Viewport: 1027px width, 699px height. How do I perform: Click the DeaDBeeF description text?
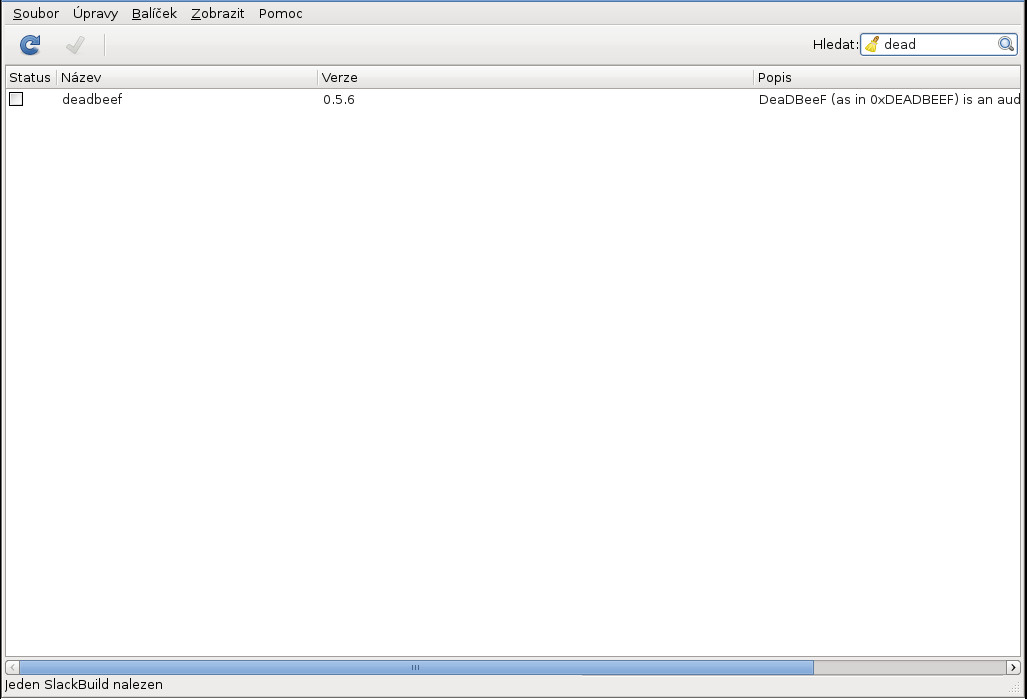pos(889,100)
